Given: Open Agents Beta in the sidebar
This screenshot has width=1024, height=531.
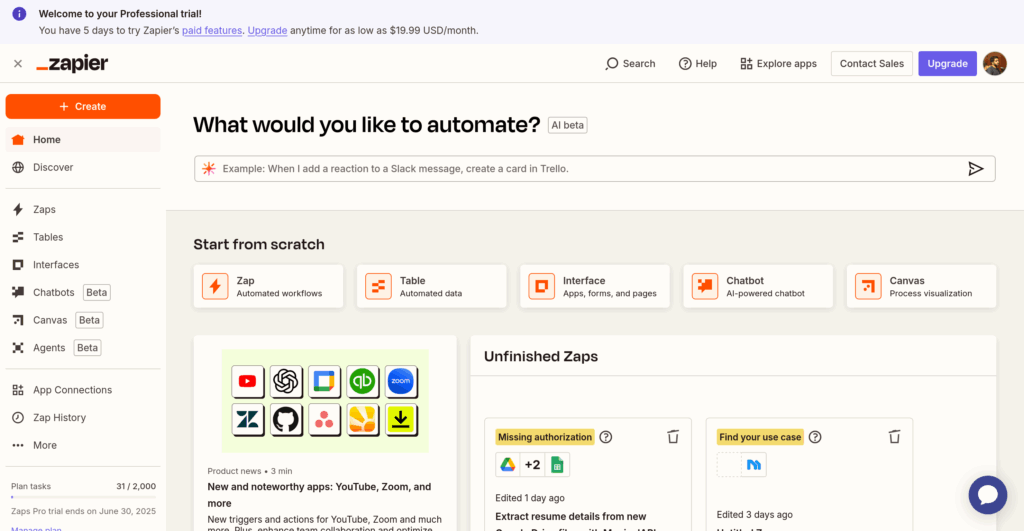Looking at the screenshot, I should coord(83,347).
